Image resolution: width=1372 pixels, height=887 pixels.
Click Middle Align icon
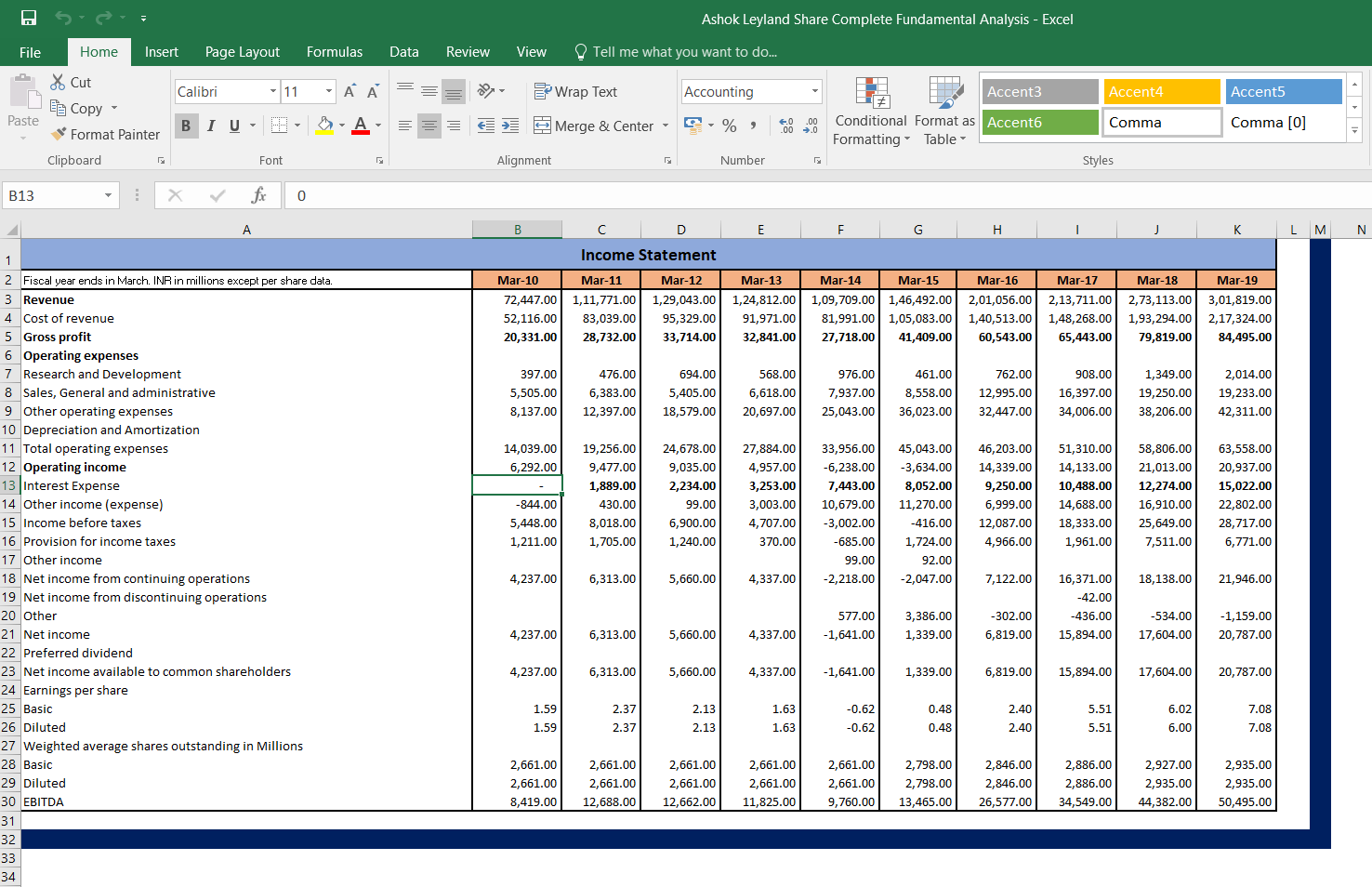(x=429, y=91)
